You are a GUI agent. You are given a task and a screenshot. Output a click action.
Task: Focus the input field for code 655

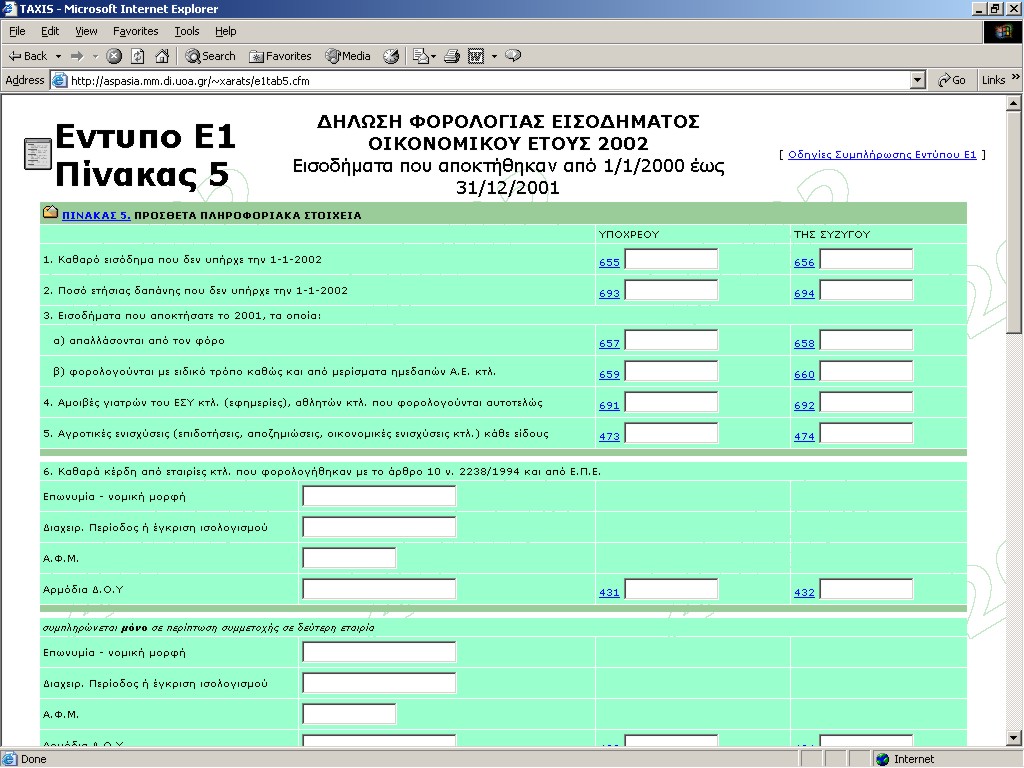[671, 259]
